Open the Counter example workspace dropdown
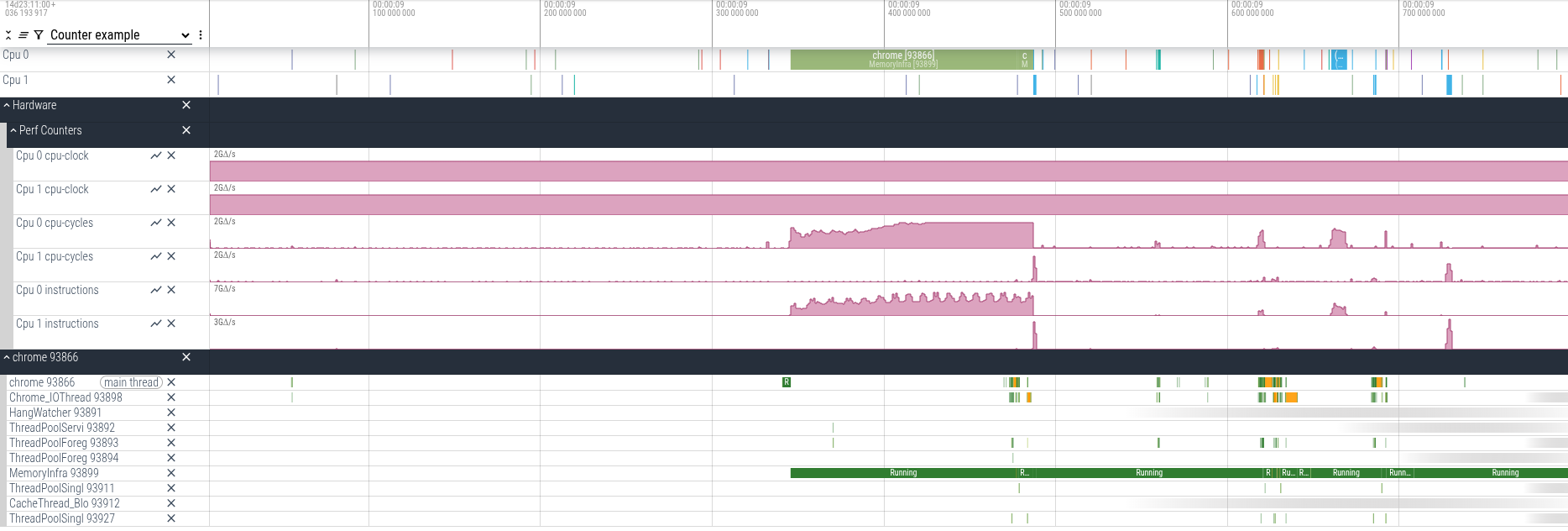Image resolution: width=1568 pixels, height=531 pixels. click(x=120, y=35)
